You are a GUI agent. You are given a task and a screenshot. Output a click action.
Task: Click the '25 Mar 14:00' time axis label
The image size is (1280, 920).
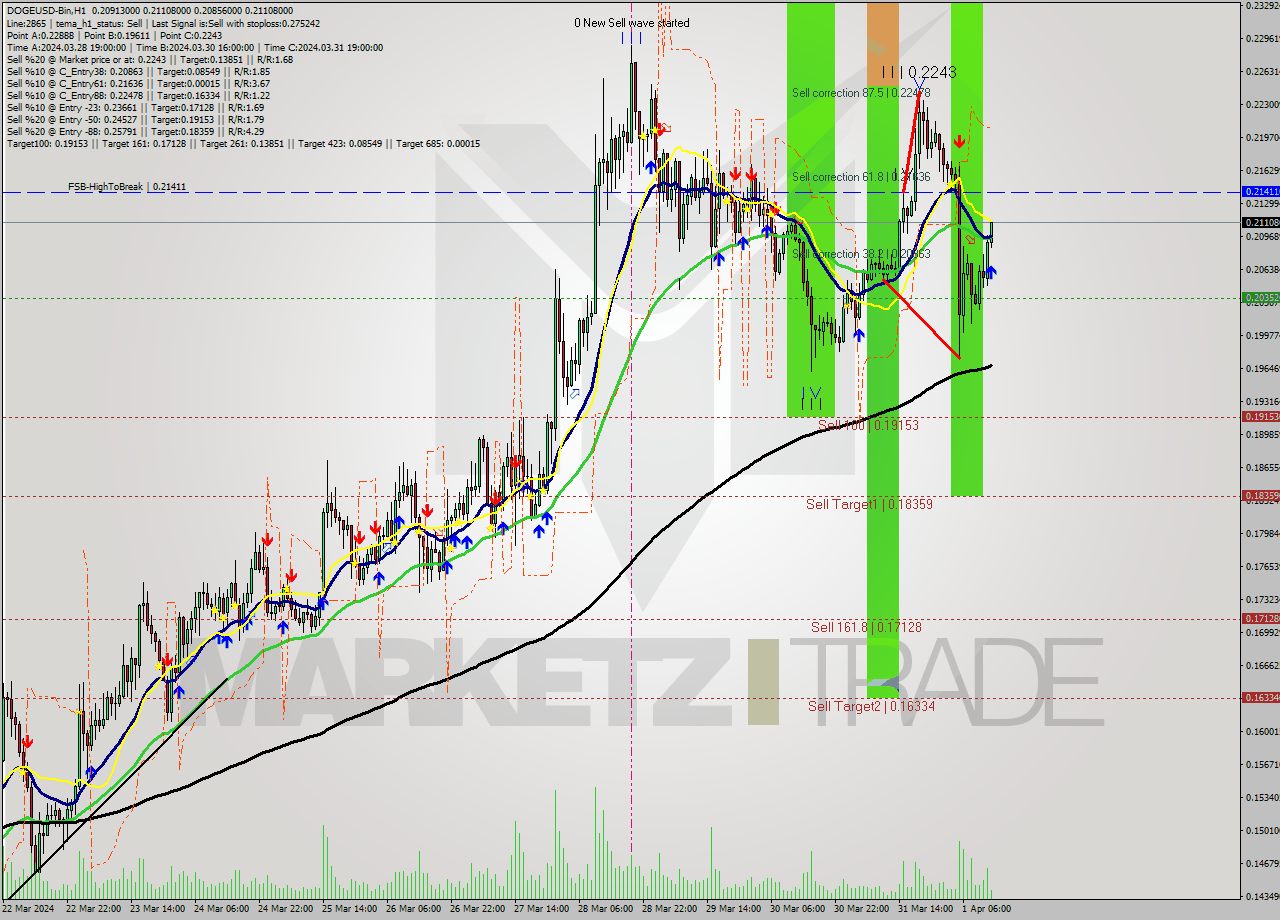click(349, 909)
